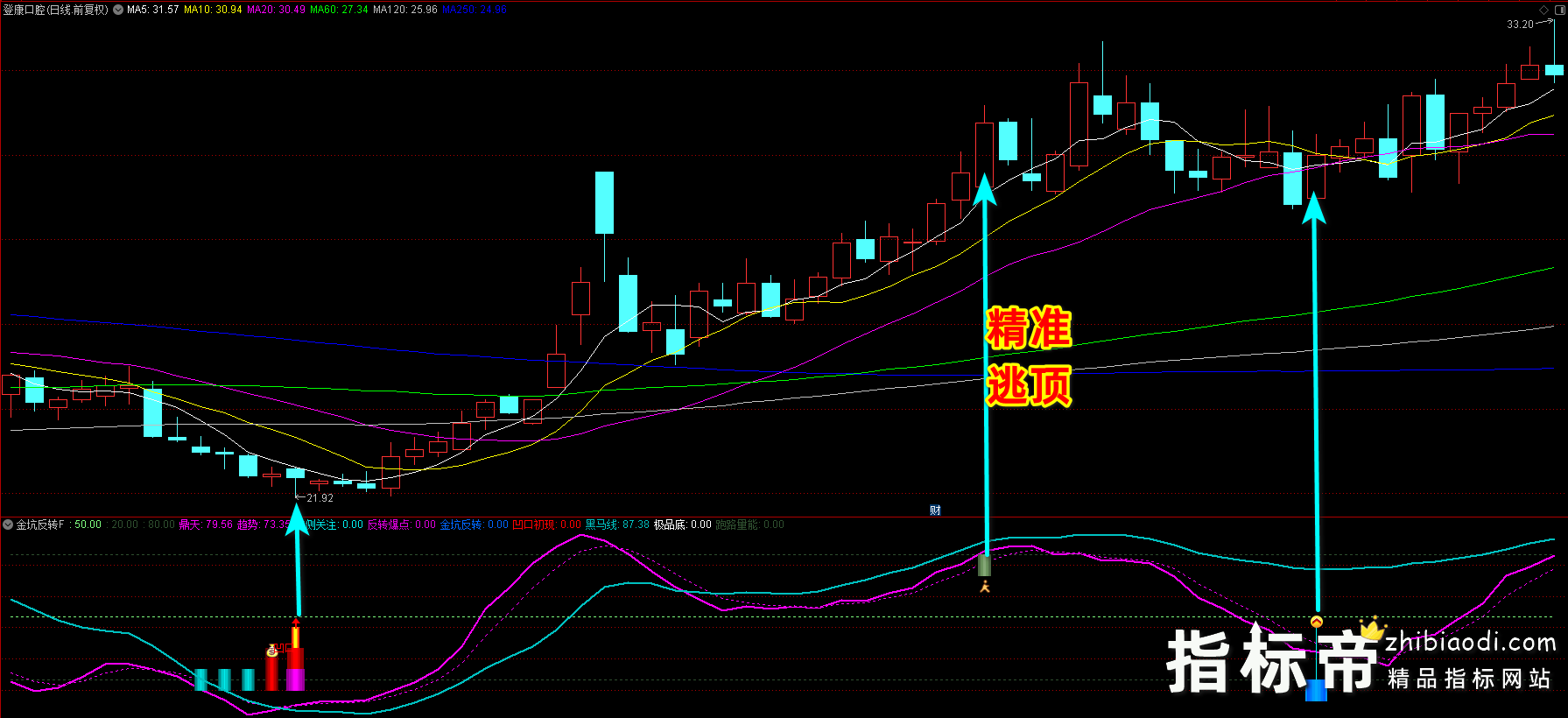Select the MA250: 24.96 label
The width and height of the screenshot is (1568, 718).
coord(474,10)
